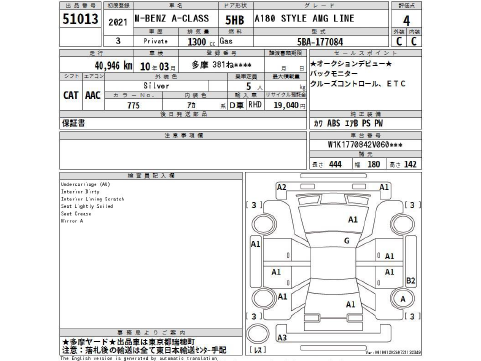Click grade text A180 STYLE AMG LINE
Viewport: 481px width, 361px height.
tap(304, 18)
